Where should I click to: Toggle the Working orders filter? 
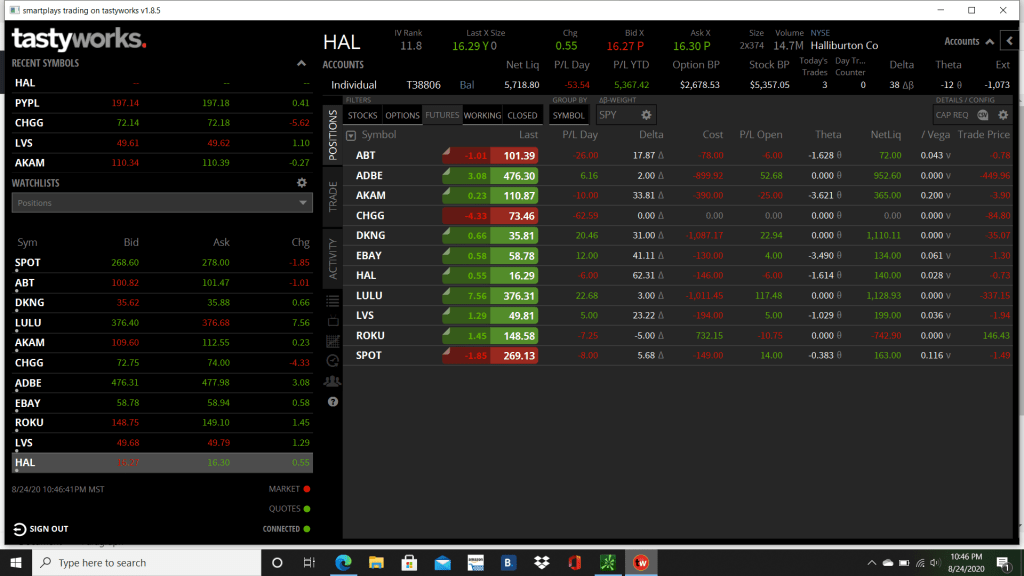(482, 115)
